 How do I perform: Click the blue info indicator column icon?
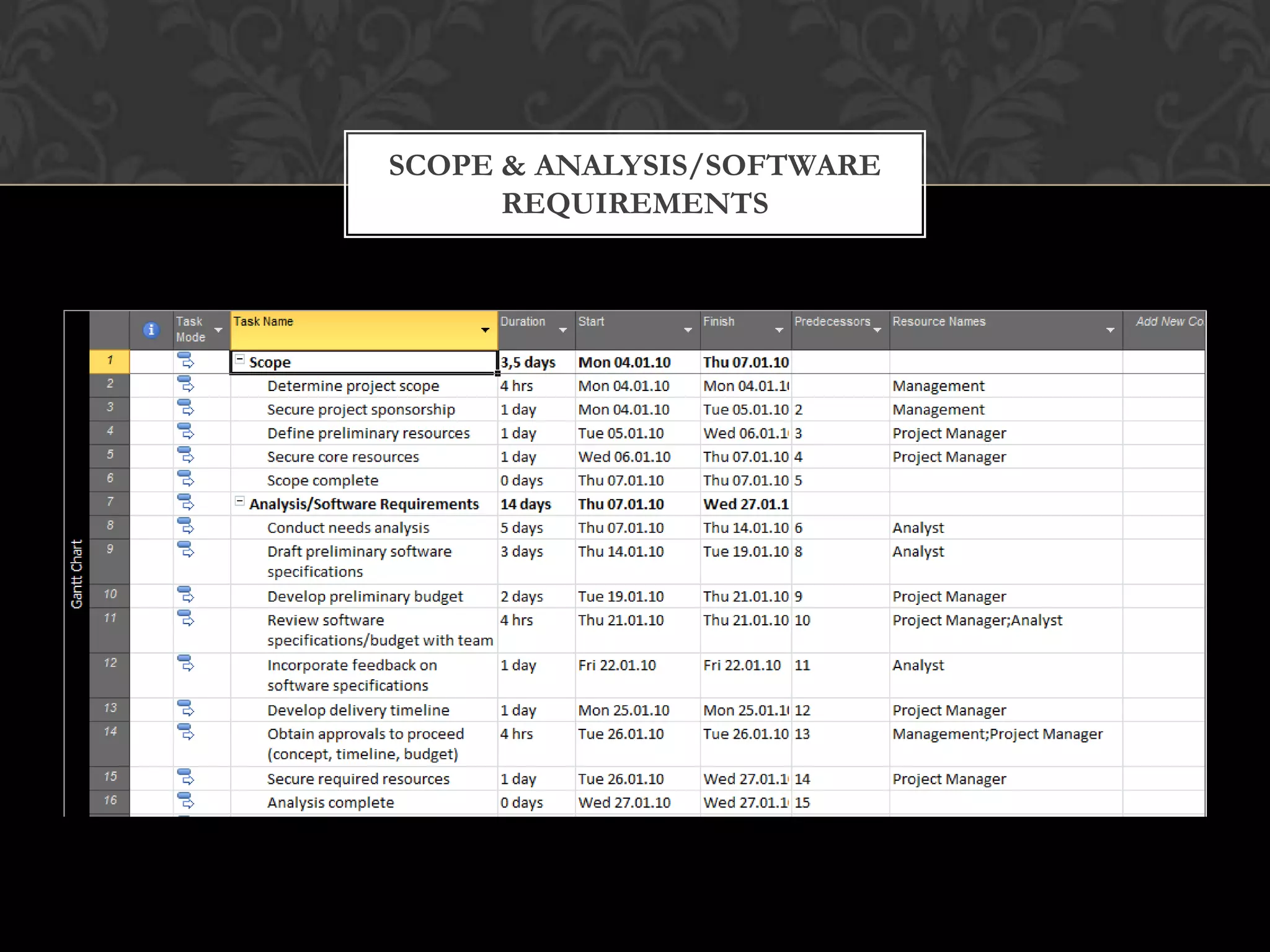151,330
